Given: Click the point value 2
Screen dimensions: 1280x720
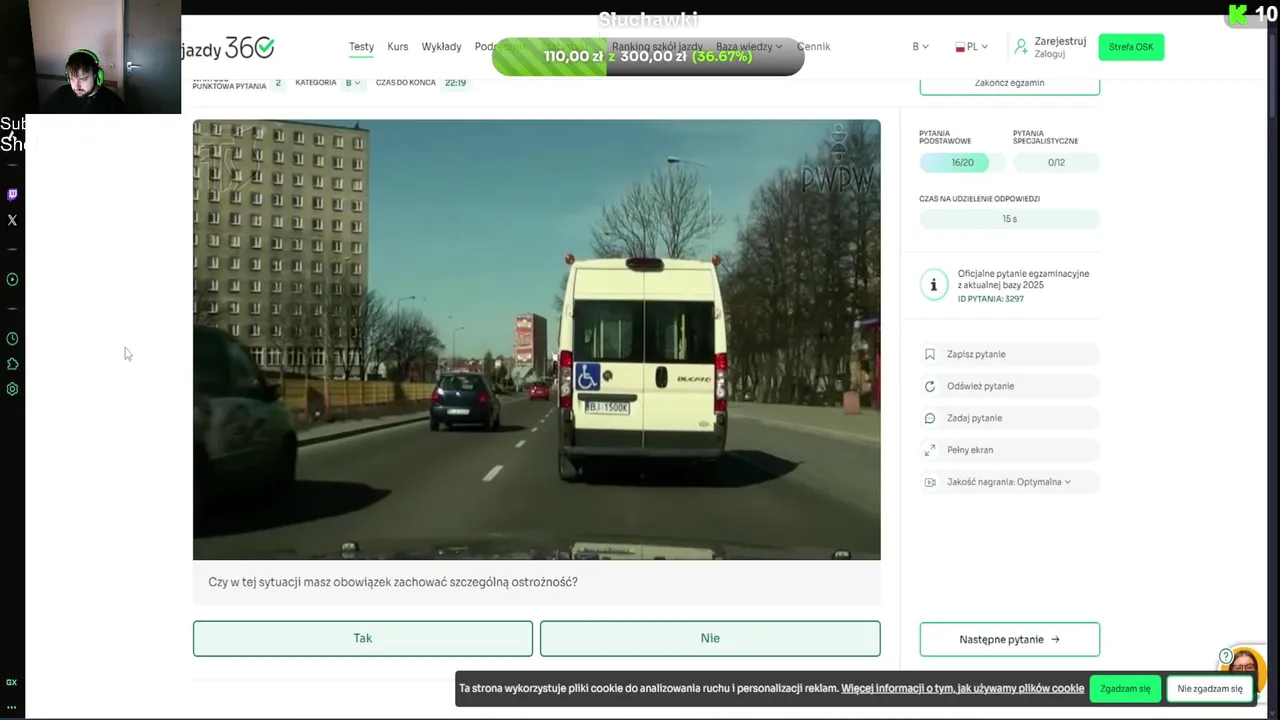Looking at the screenshot, I should (278, 83).
